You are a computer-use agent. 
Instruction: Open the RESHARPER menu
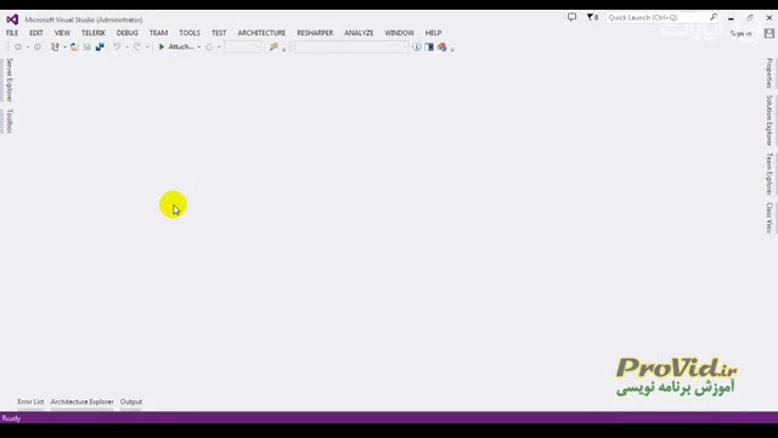[x=315, y=33]
